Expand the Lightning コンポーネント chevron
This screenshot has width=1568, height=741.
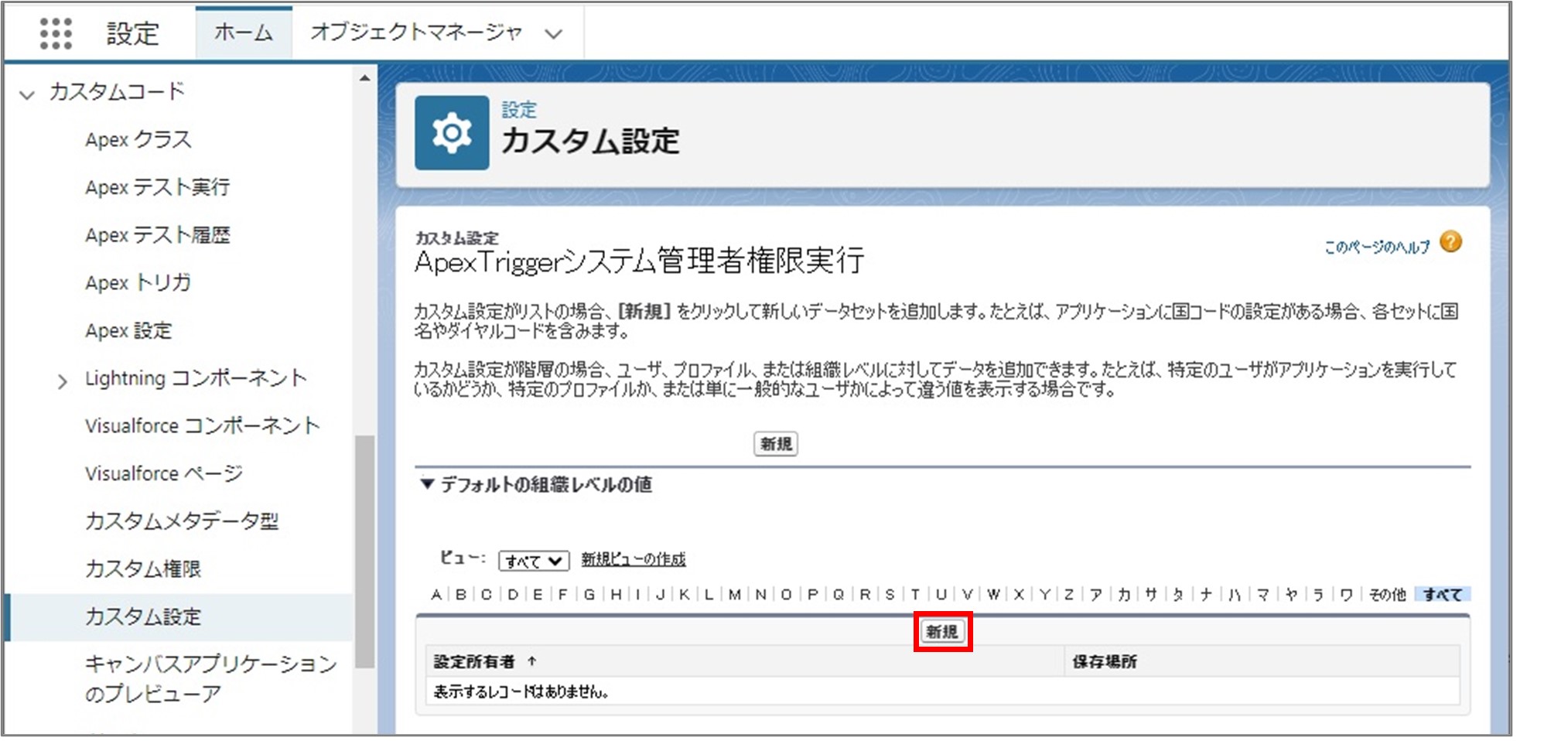coord(62,381)
